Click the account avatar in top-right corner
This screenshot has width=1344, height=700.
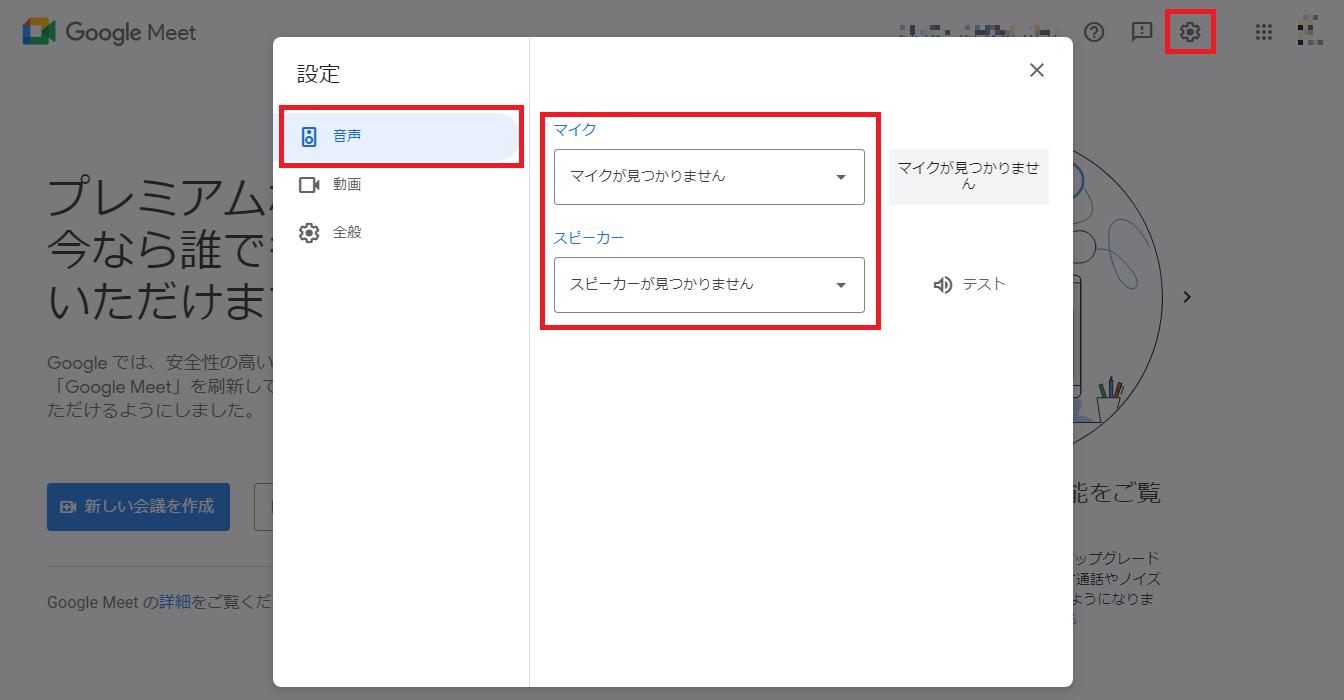click(x=1309, y=32)
